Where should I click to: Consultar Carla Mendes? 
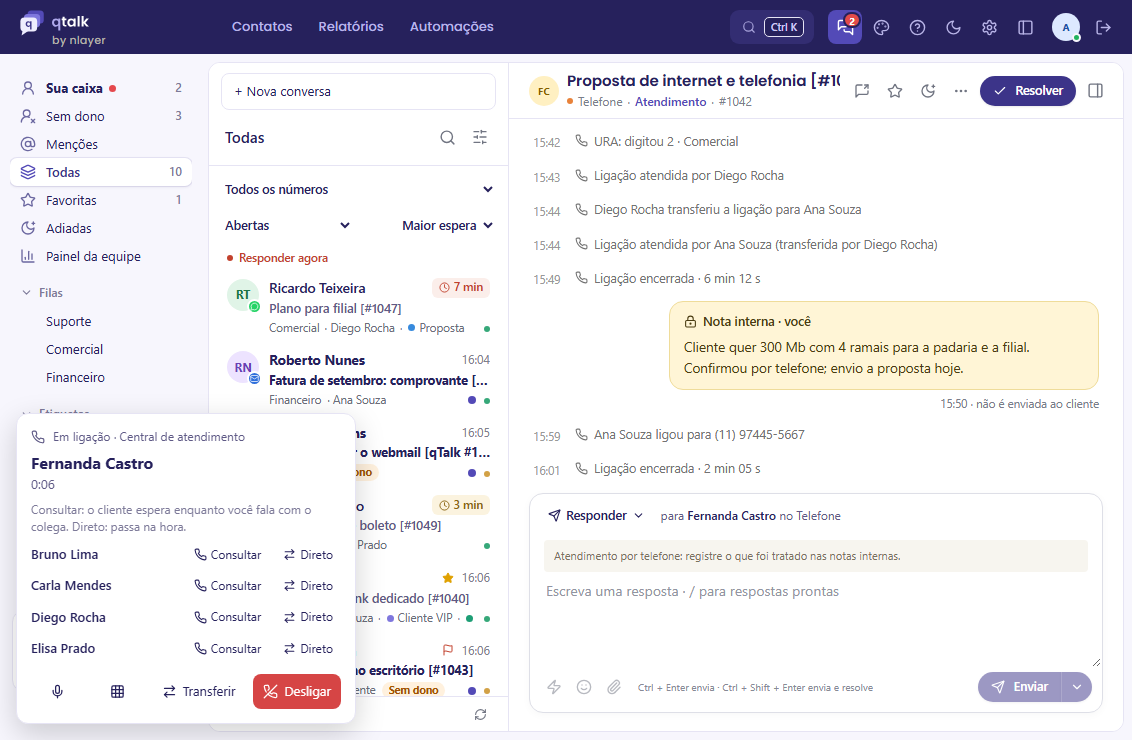[x=228, y=586]
